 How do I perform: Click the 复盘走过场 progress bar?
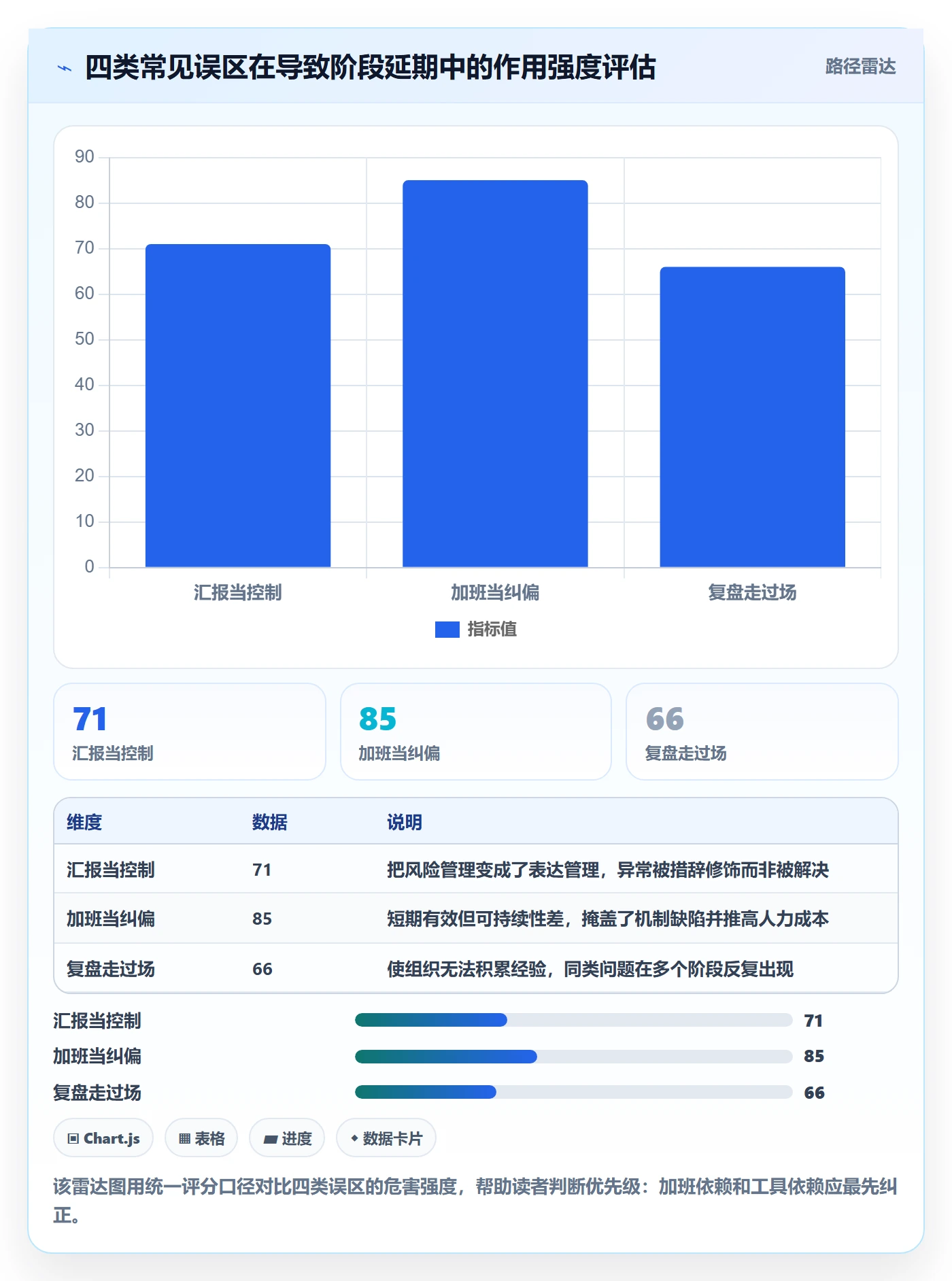(573, 1092)
